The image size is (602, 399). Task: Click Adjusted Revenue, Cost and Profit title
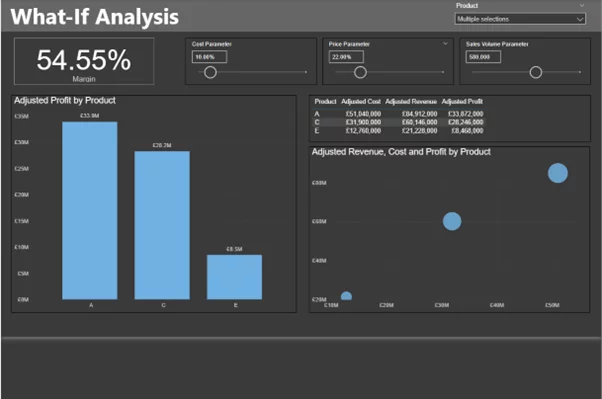[x=401, y=152]
